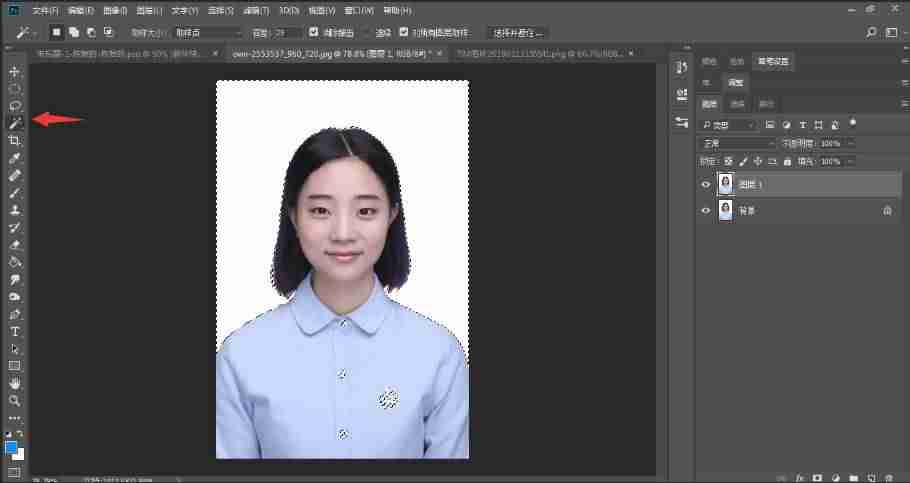Open the Image menu

point(115,10)
